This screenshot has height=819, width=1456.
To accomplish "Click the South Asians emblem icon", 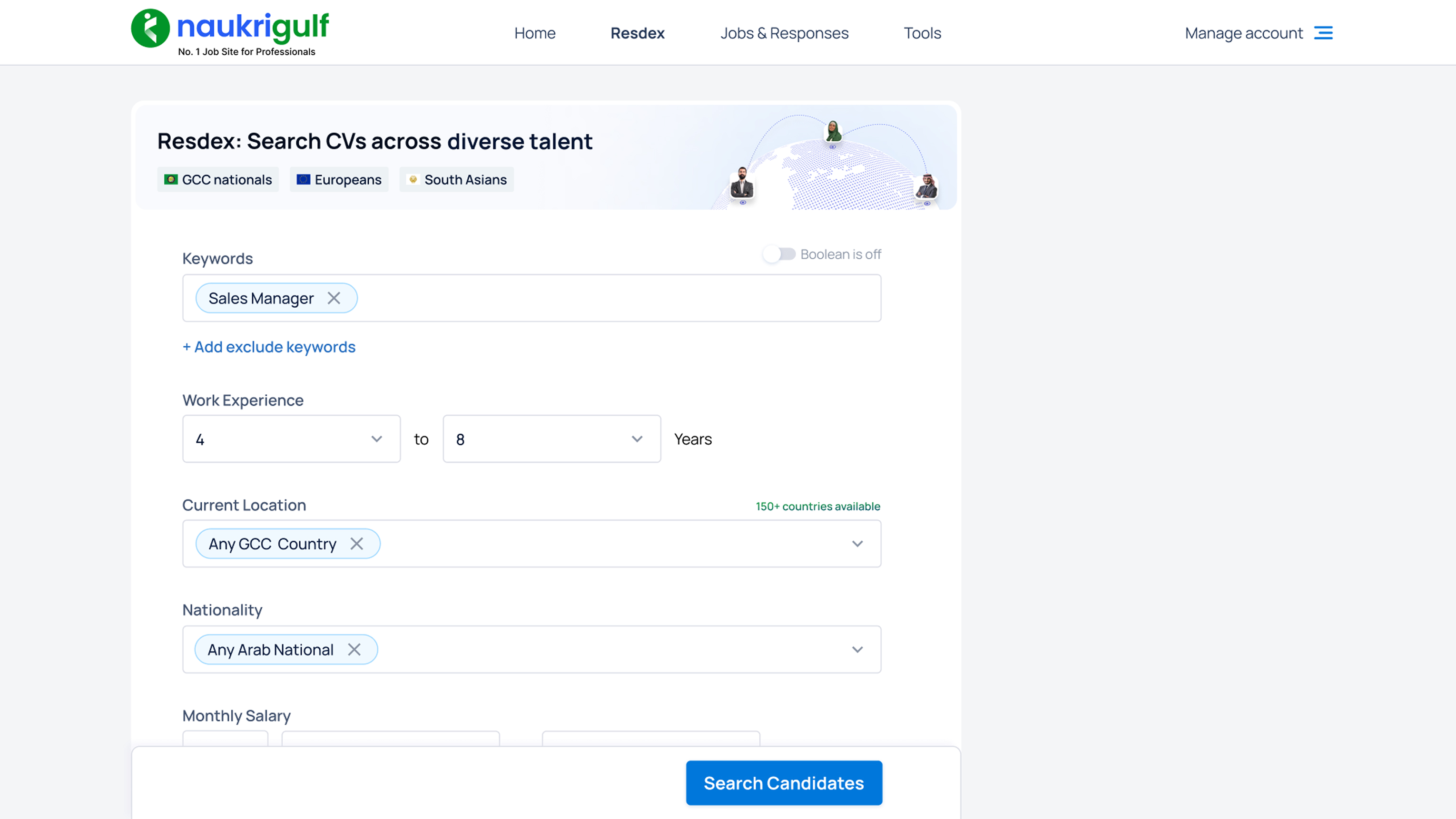I will tap(413, 180).
